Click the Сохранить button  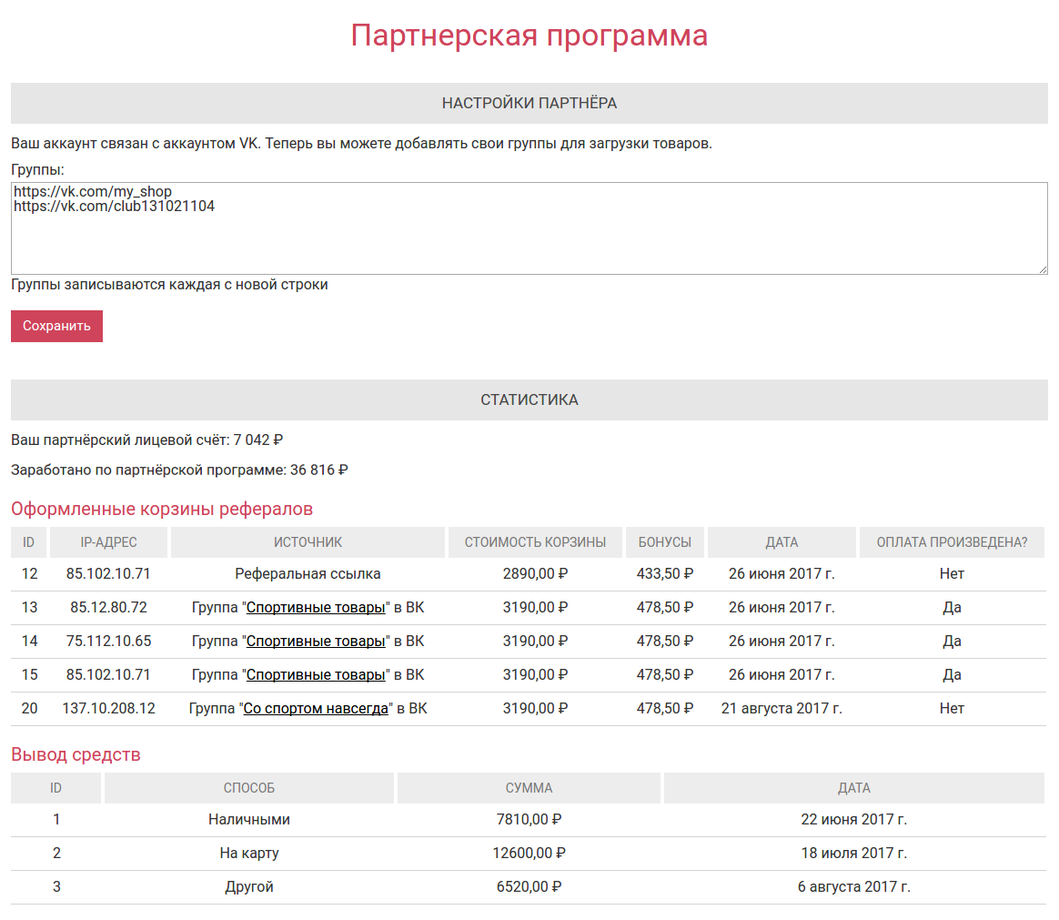[x=56, y=326]
